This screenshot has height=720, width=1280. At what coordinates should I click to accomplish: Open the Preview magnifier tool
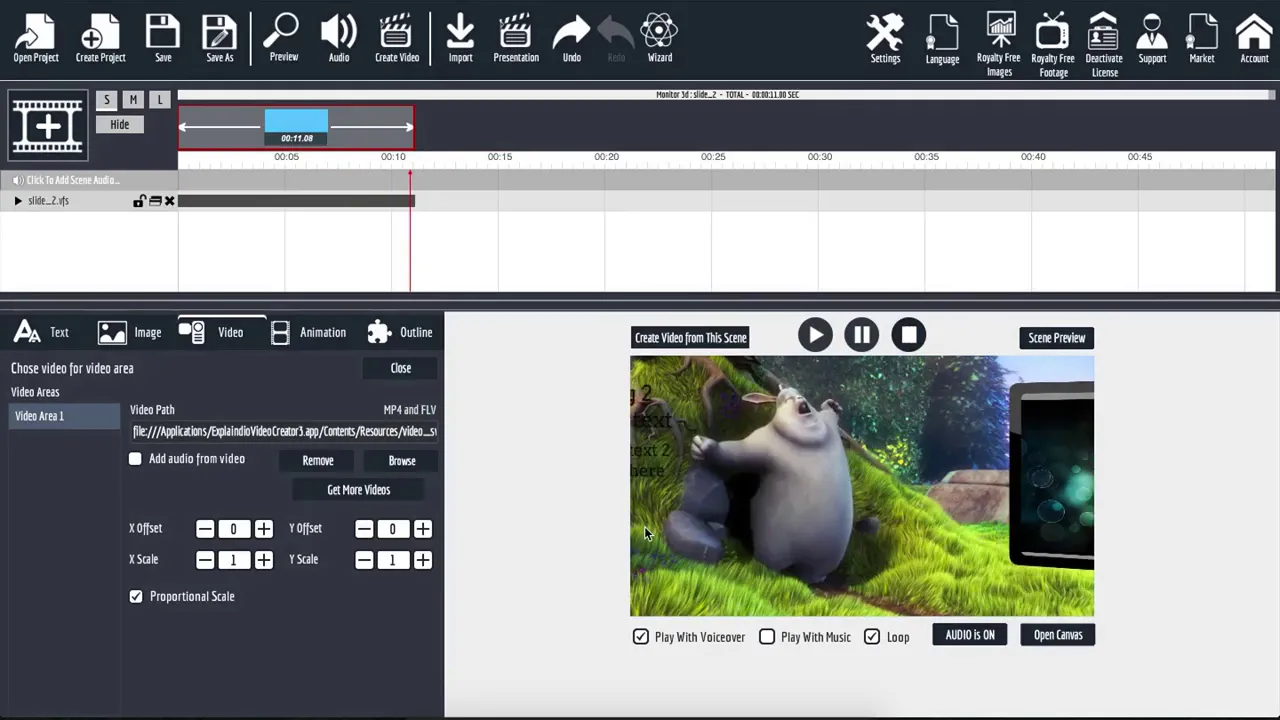(283, 38)
